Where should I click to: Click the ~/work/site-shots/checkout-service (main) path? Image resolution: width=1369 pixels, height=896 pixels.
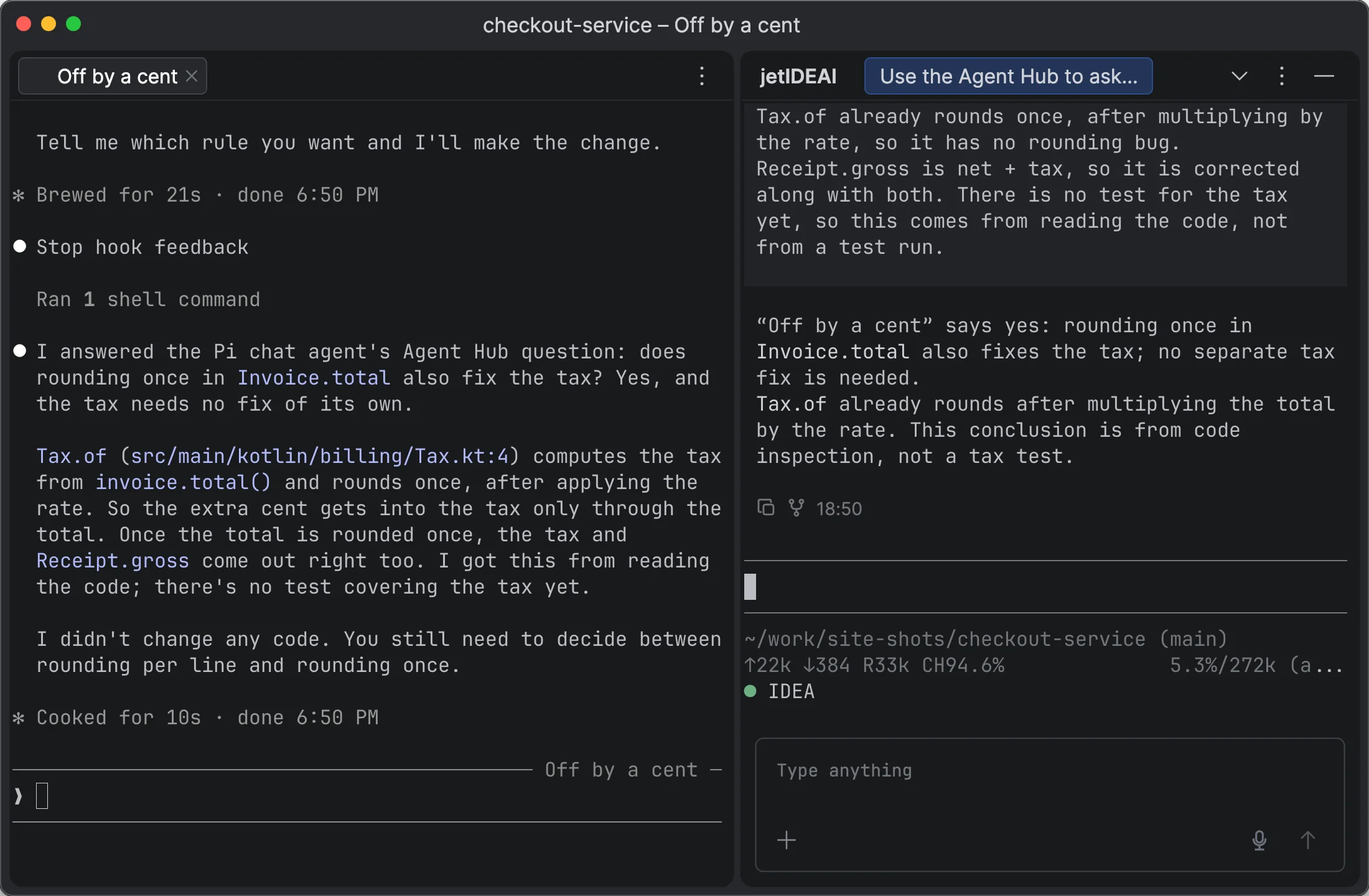tap(986, 639)
